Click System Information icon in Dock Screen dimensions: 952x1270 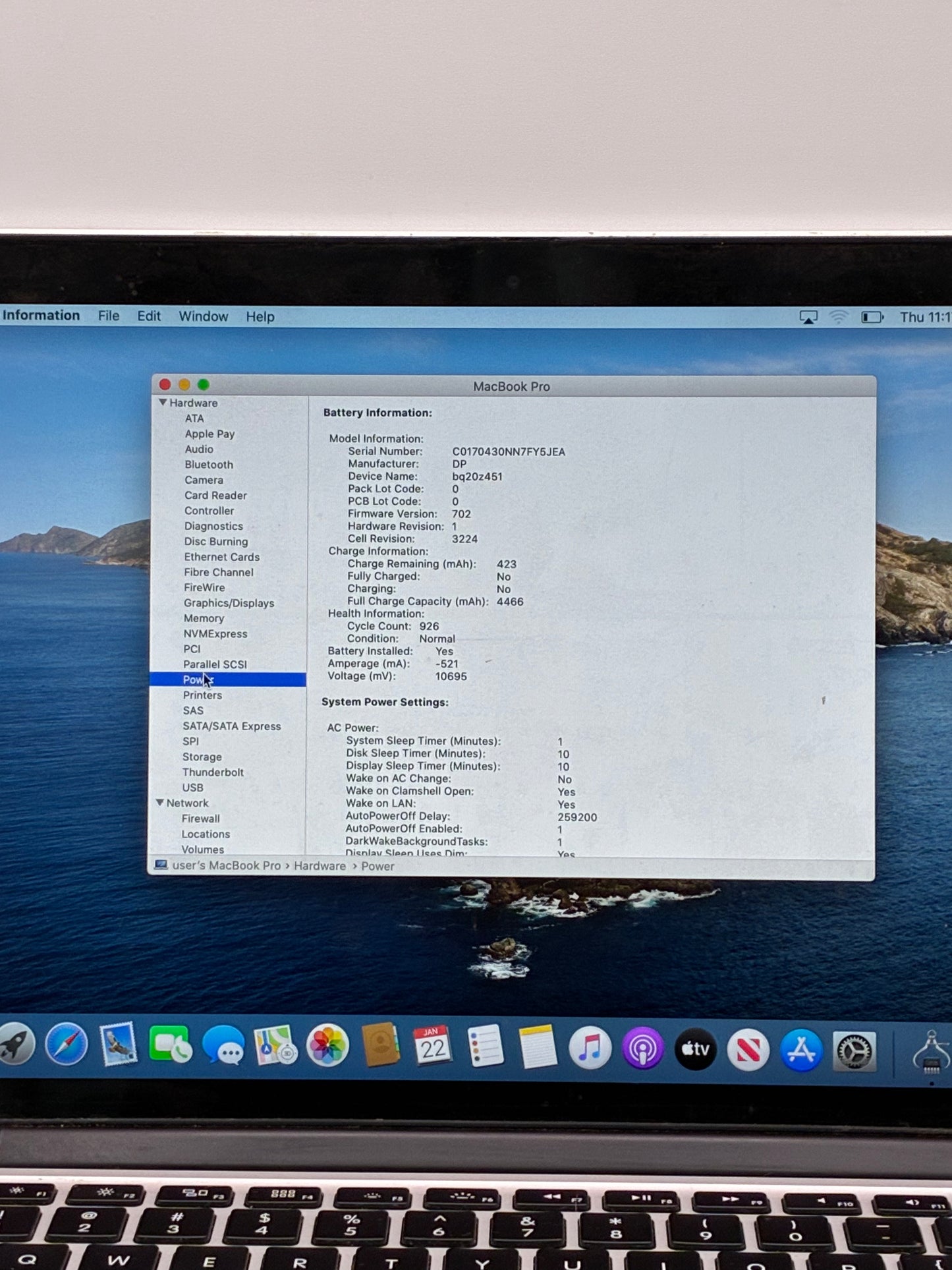point(932,1052)
